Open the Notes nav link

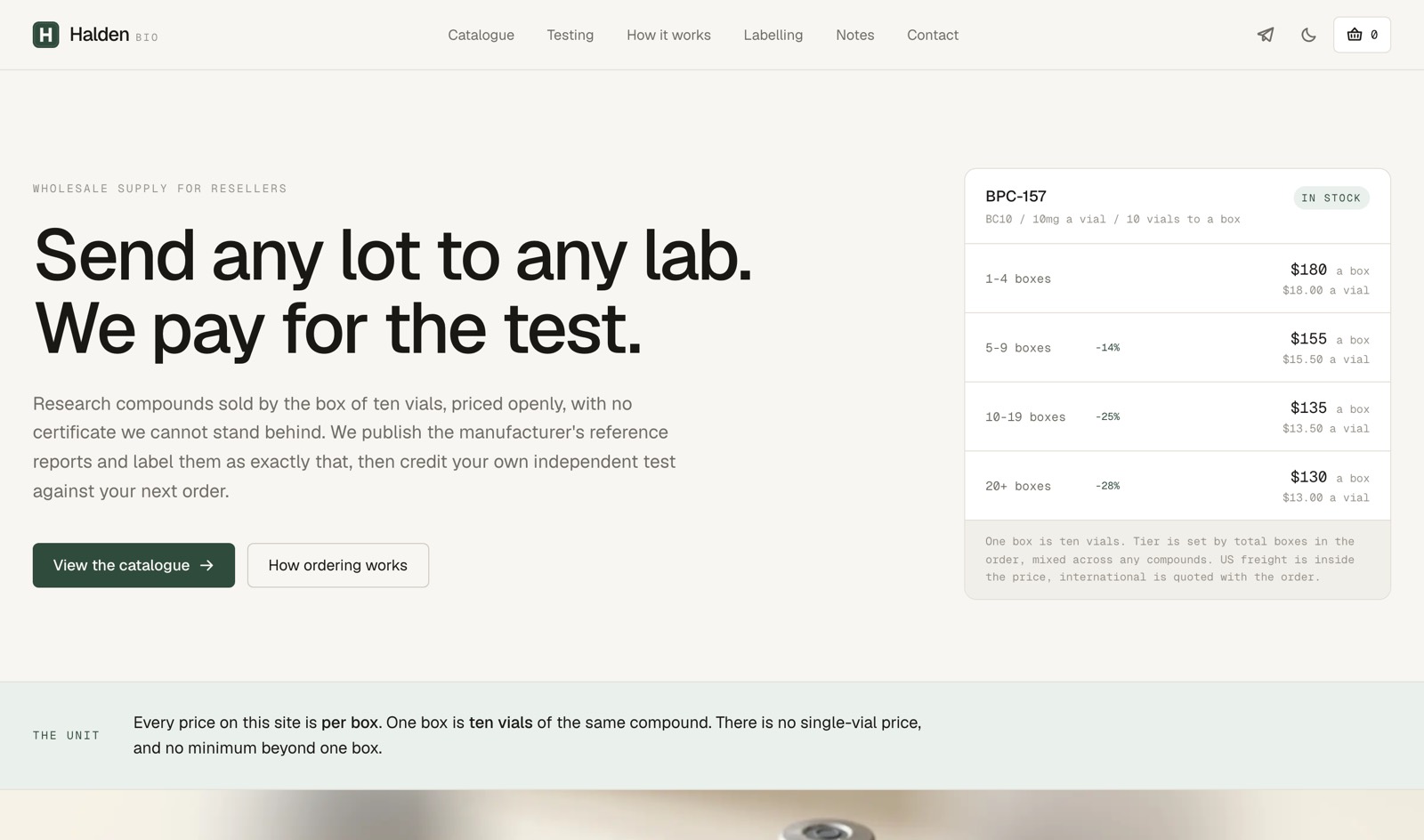click(x=854, y=35)
